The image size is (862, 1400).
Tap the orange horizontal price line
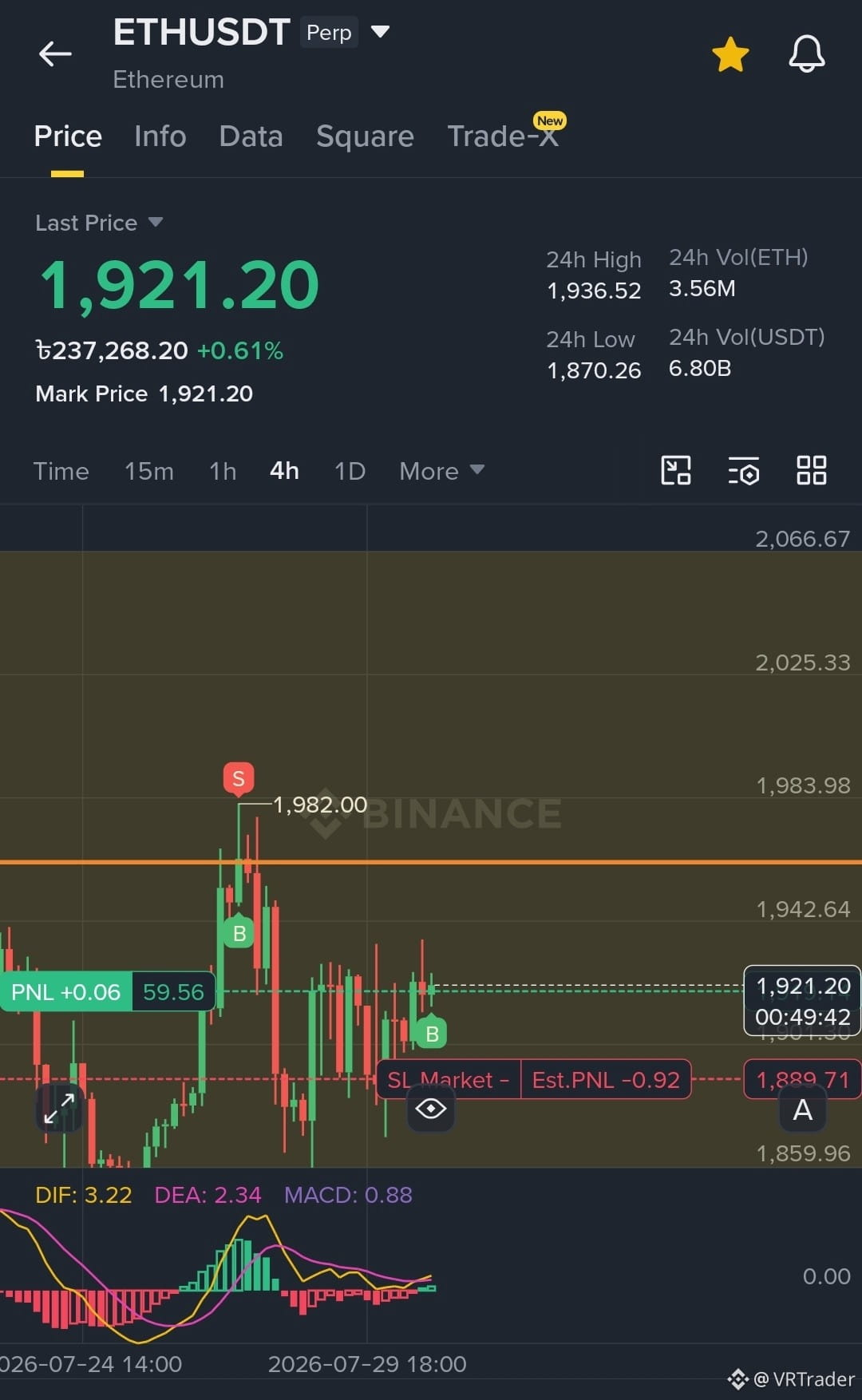tap(431, 862)
